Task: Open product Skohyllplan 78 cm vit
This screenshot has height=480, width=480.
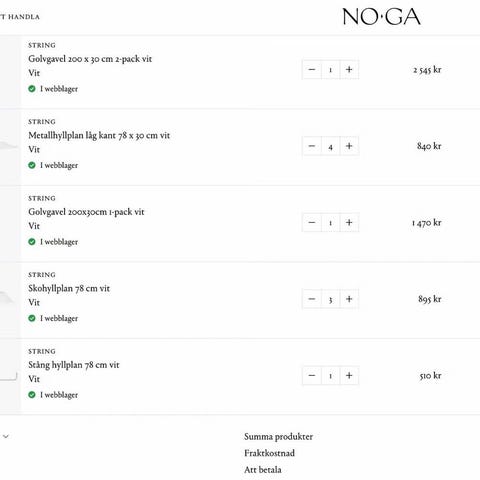Action: pyautogui.click(x=69, y=288)
